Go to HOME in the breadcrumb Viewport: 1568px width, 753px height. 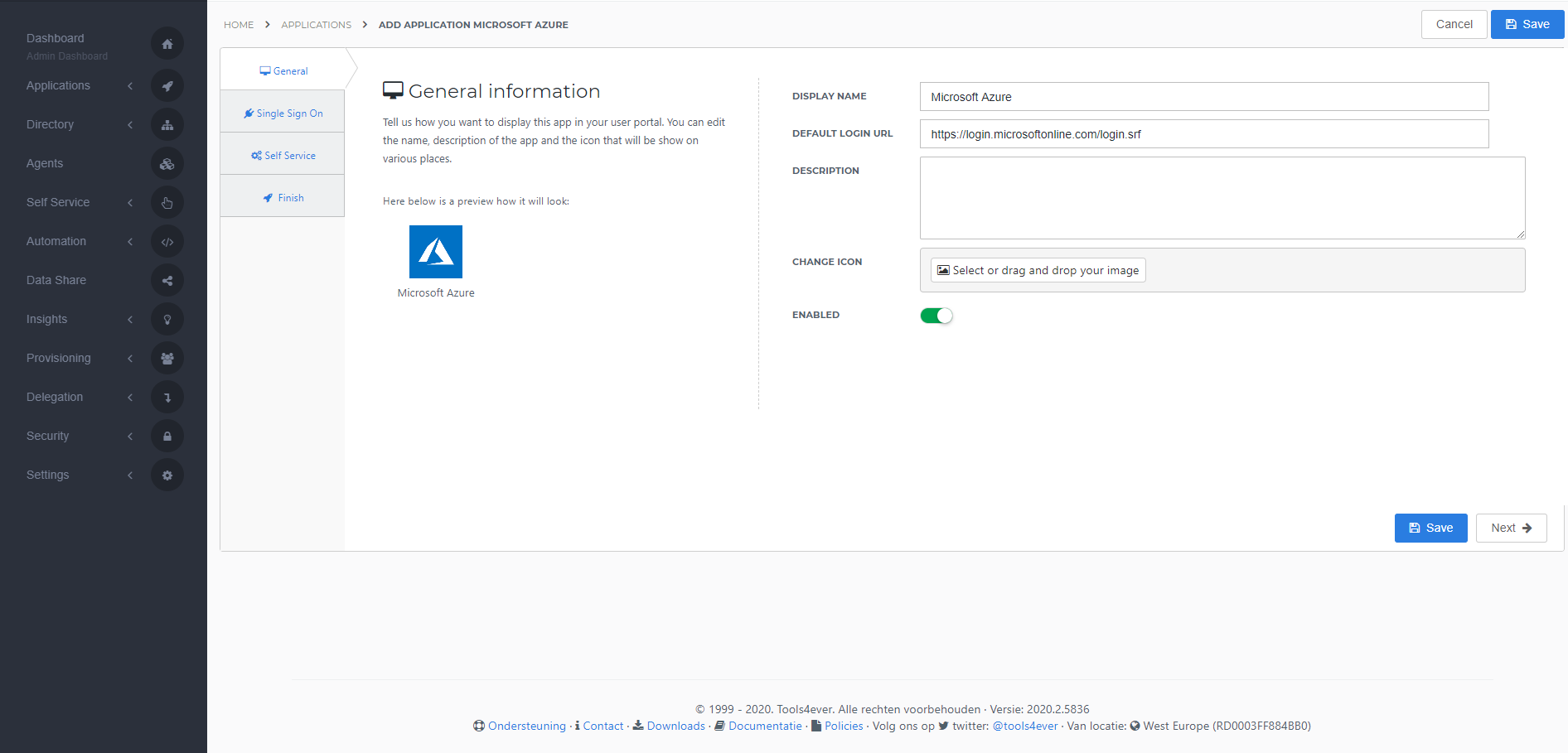[239, 25]
